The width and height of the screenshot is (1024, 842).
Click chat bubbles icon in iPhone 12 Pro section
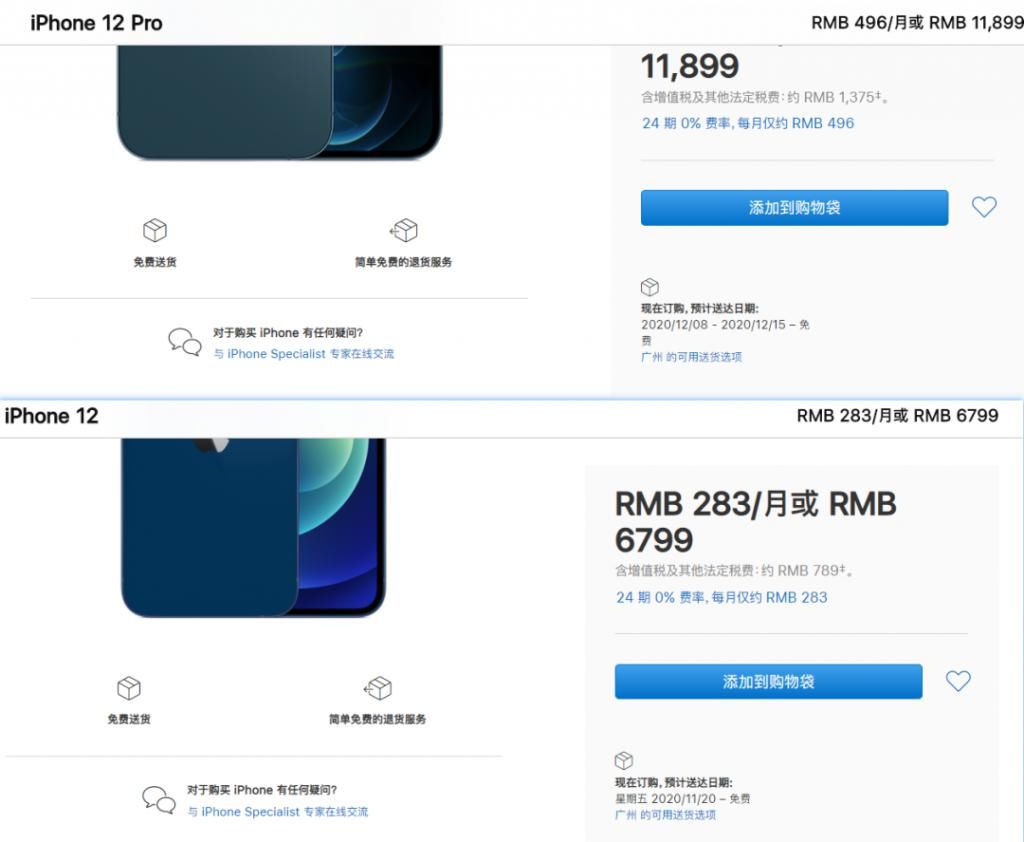(x=184, y=342)
